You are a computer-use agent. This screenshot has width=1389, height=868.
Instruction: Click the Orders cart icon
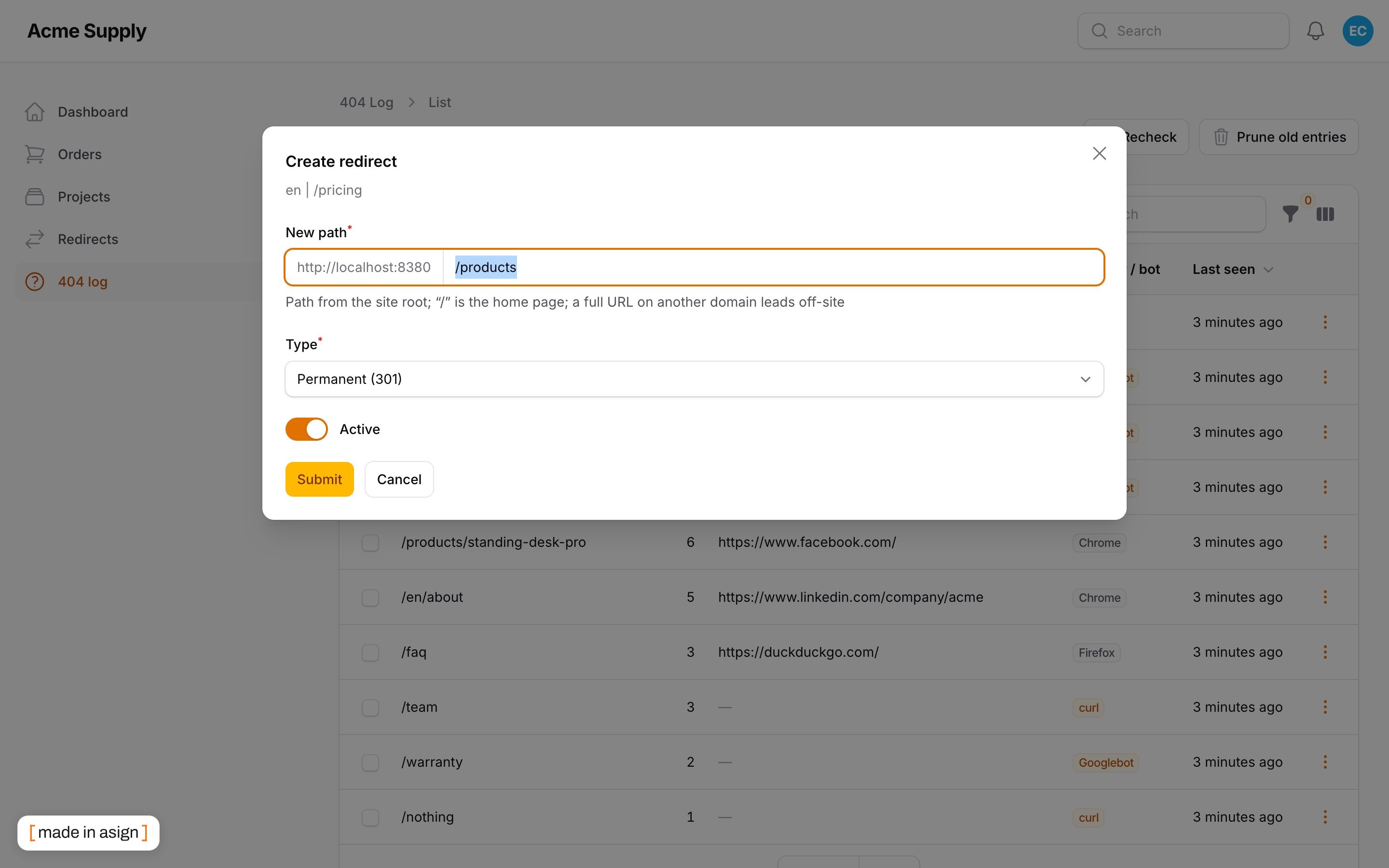click(34, 154)
